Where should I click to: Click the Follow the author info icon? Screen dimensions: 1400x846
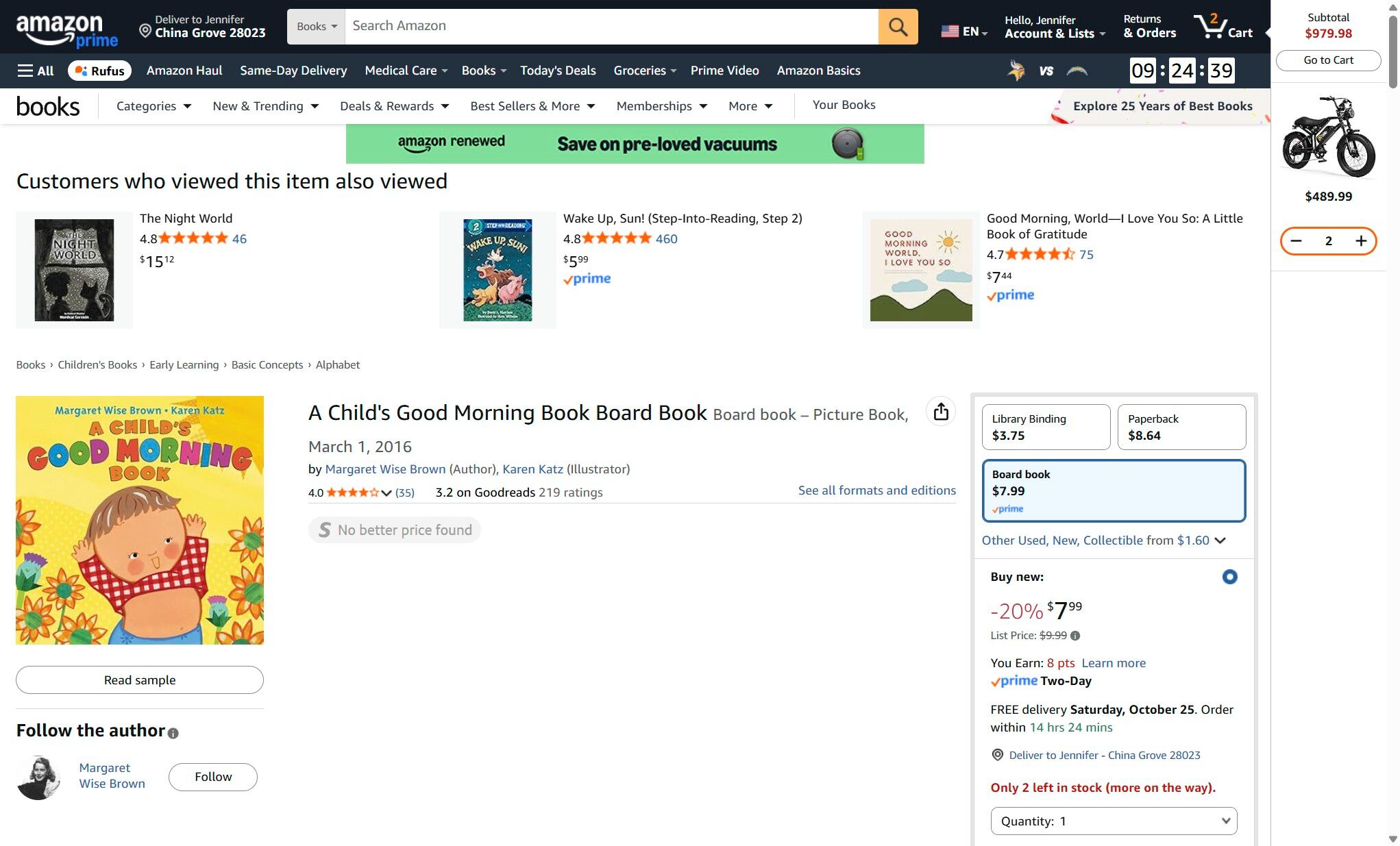pyautogui.click(x=173, y=733)
